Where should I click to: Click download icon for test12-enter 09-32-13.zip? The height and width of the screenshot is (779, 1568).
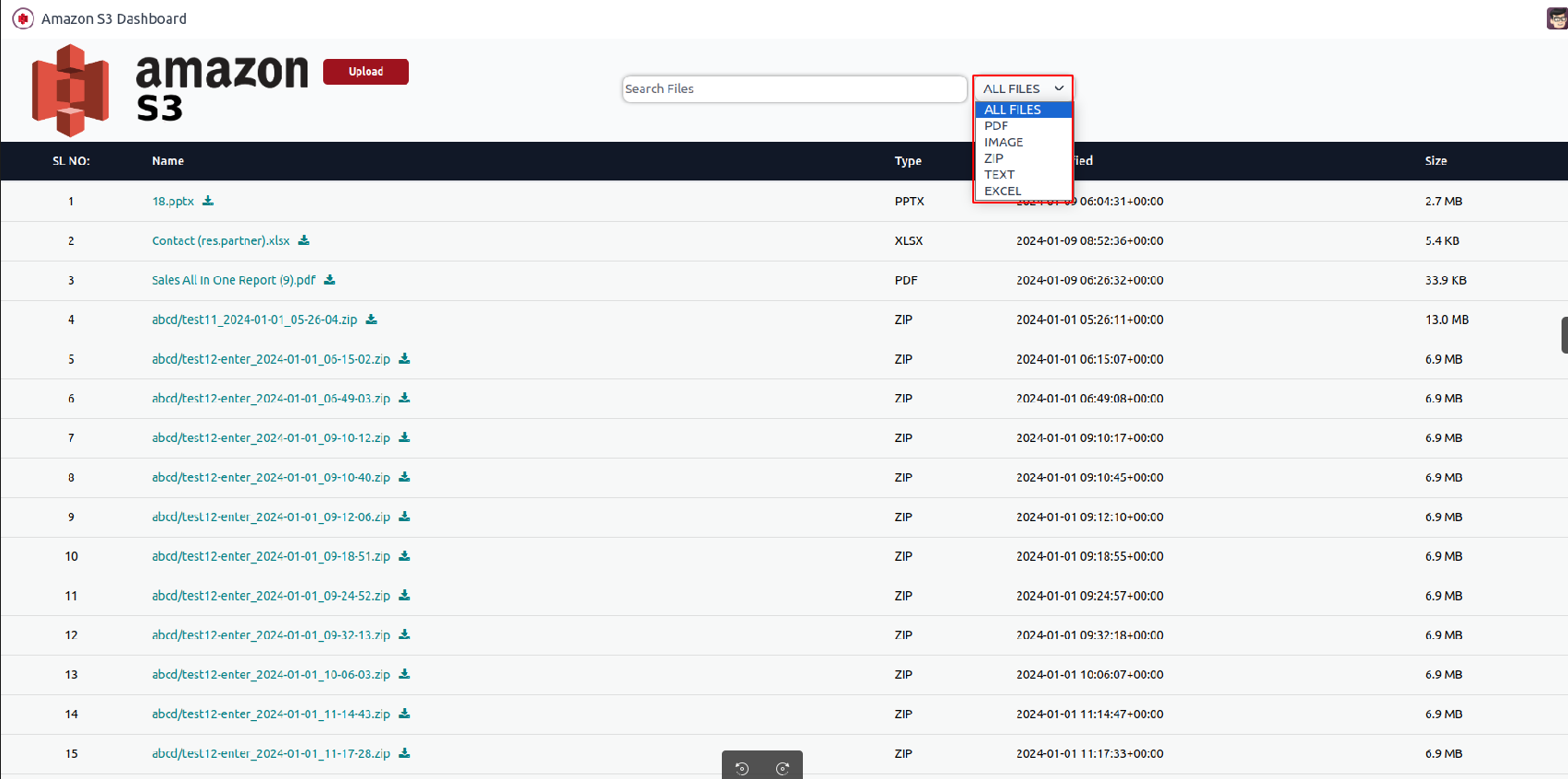[x=404, y=635]
